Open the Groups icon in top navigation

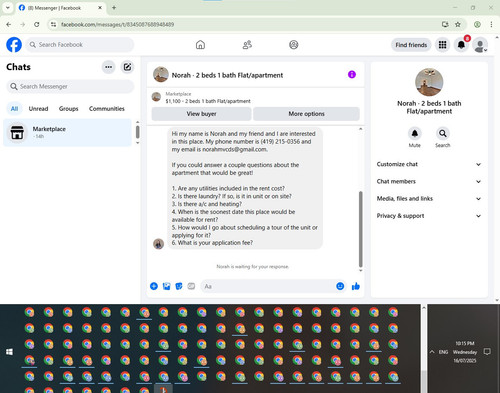click(294, 45)
